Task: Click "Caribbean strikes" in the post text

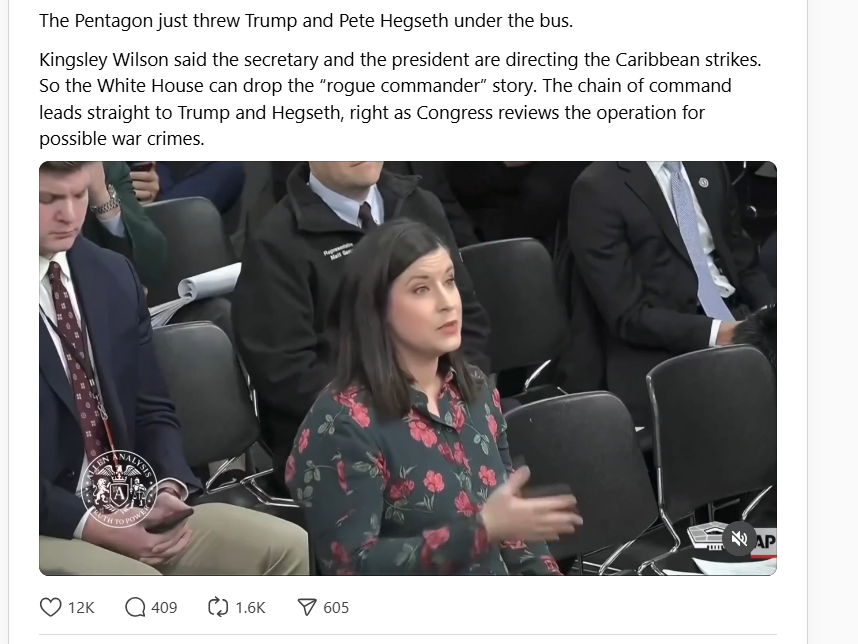Action: pos(688,60)
